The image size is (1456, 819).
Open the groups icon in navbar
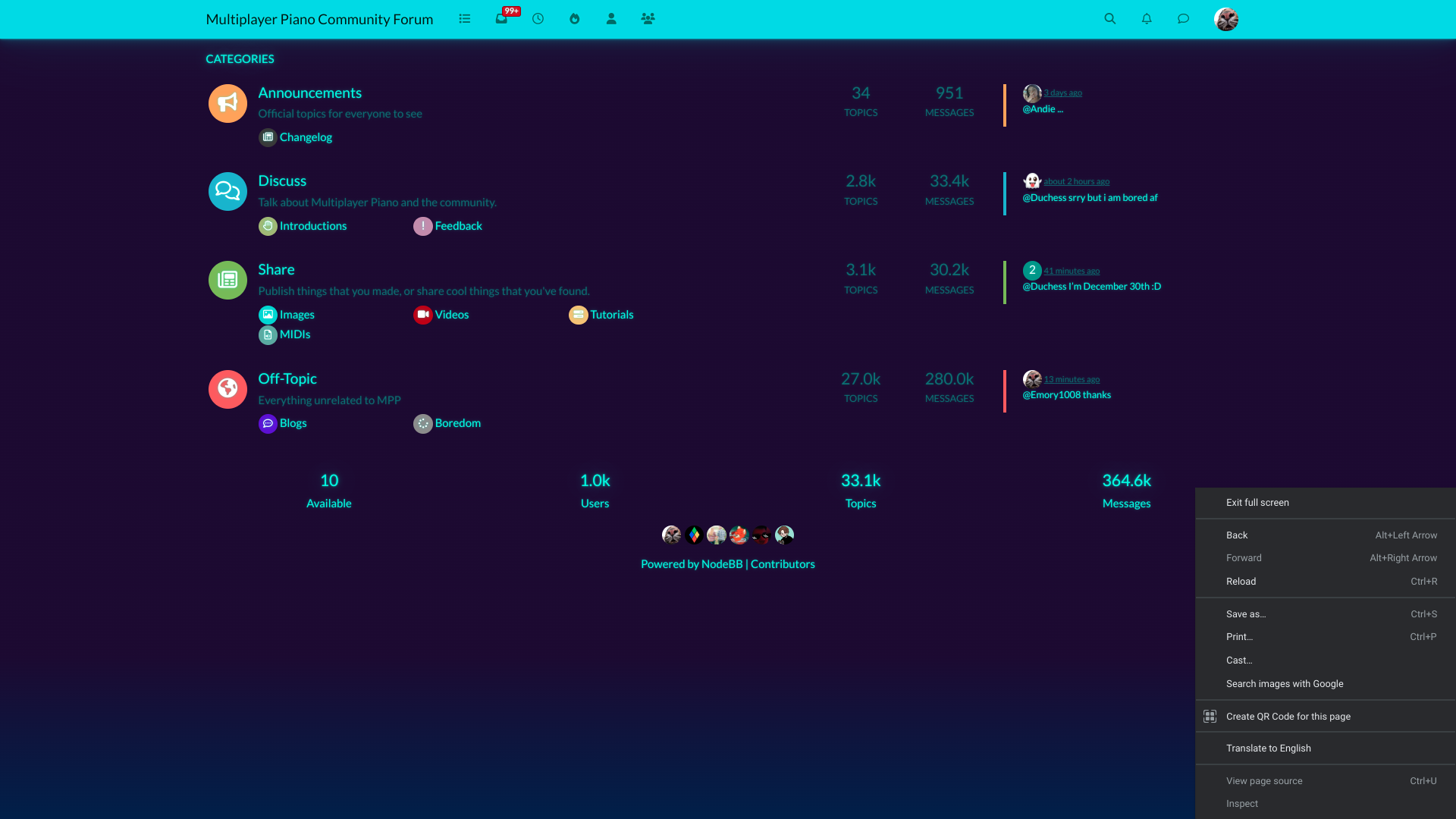pos(648,19)
